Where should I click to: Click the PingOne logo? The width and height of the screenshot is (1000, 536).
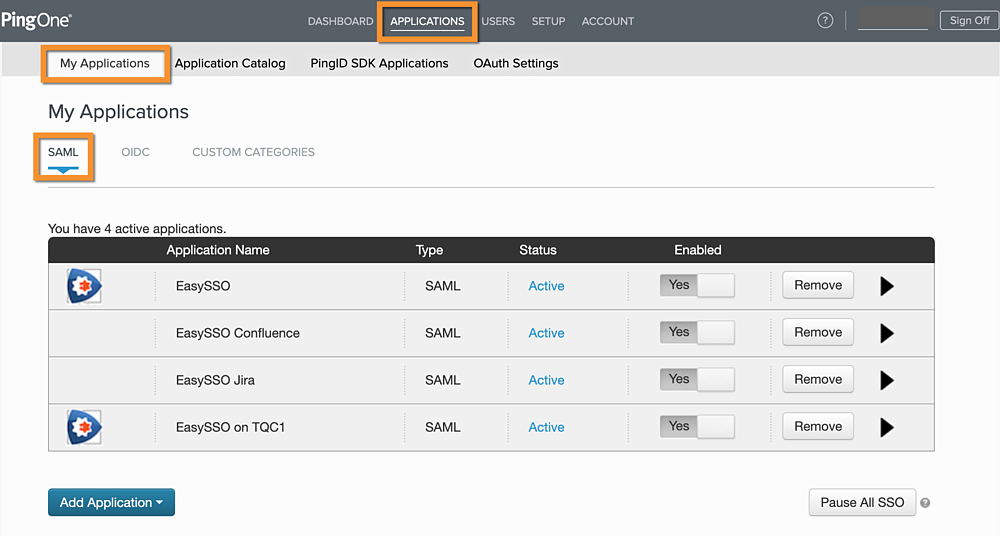point(36,20)
